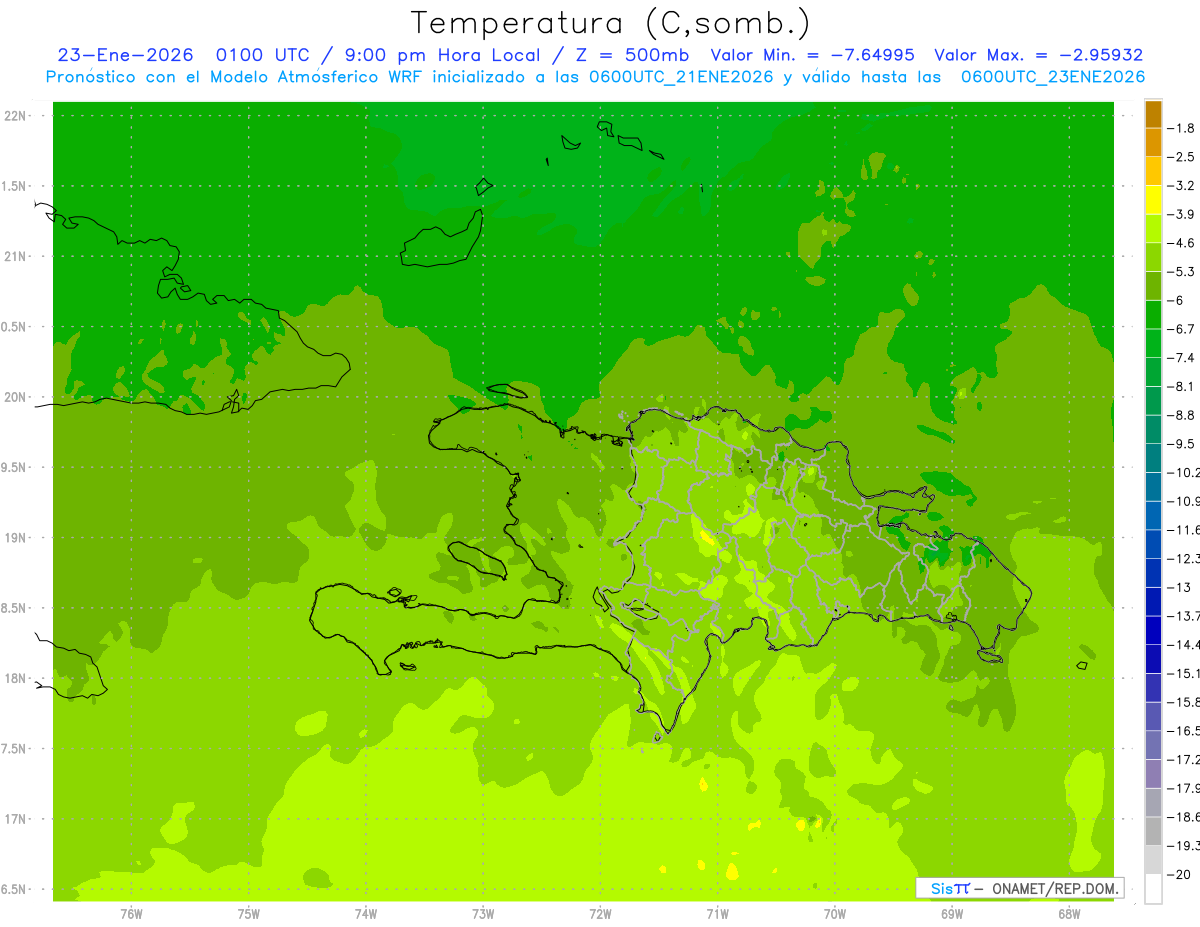
Task: Click the 'Sis' logo text in credit box
Action: [x=941, y=888]
